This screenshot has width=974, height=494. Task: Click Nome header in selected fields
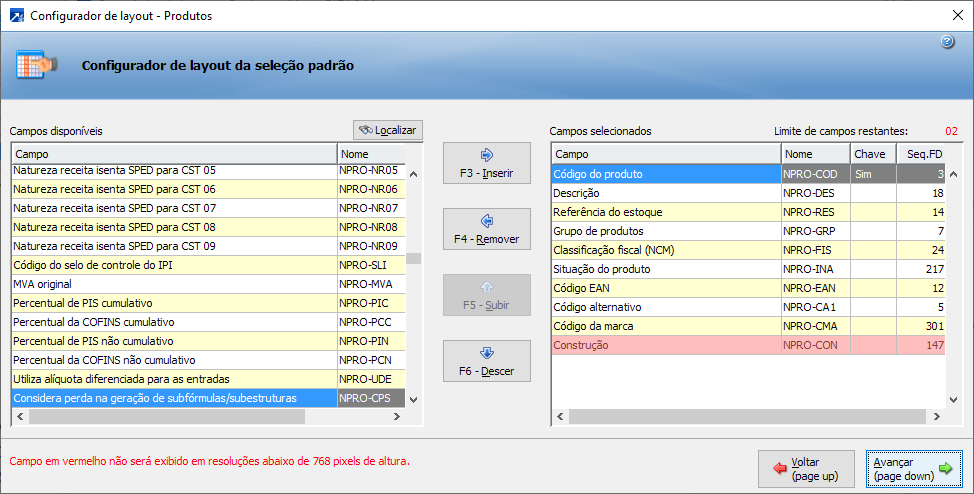coord(816,154)
